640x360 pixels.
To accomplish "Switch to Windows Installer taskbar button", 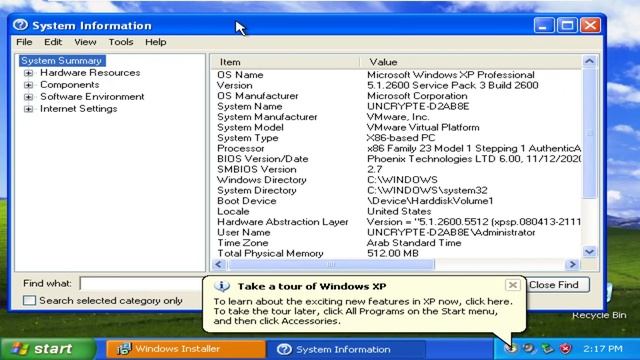I will coord(186,349).
